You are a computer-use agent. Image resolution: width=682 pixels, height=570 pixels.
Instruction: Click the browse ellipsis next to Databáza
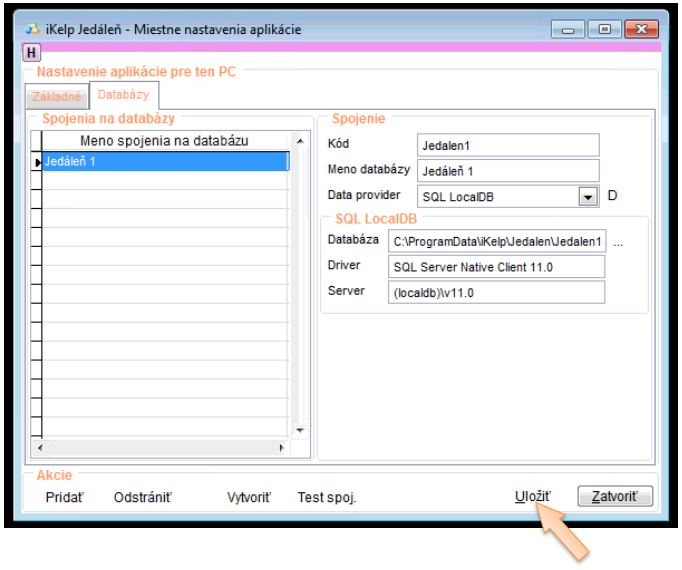[x=618, y=241]
